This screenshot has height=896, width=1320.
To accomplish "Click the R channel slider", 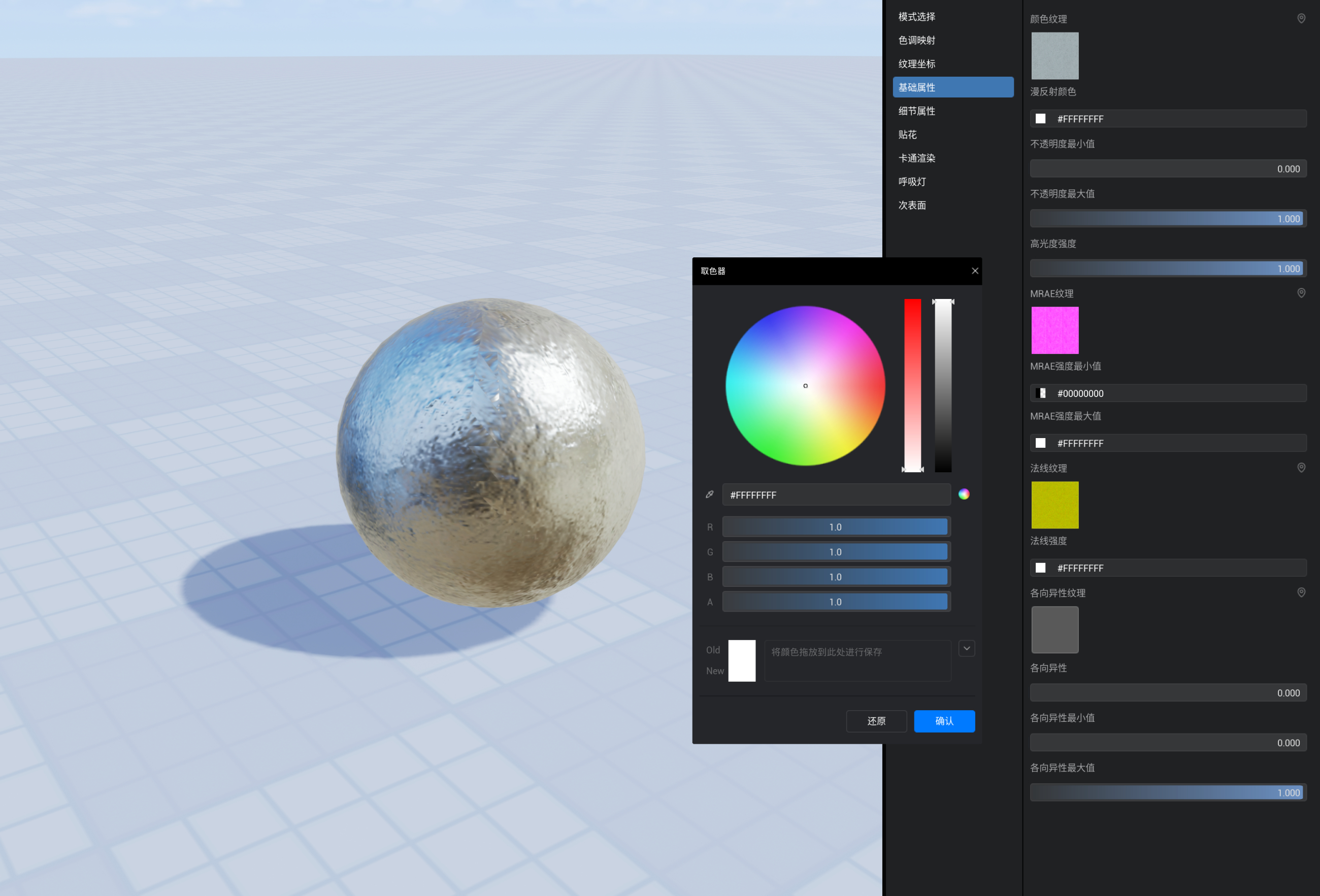I will coord(836,527).
